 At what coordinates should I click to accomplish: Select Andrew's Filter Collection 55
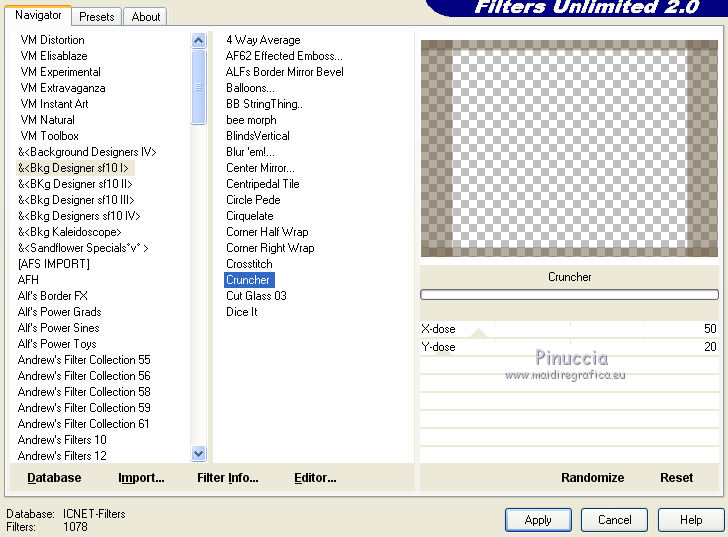pos(84,360)
